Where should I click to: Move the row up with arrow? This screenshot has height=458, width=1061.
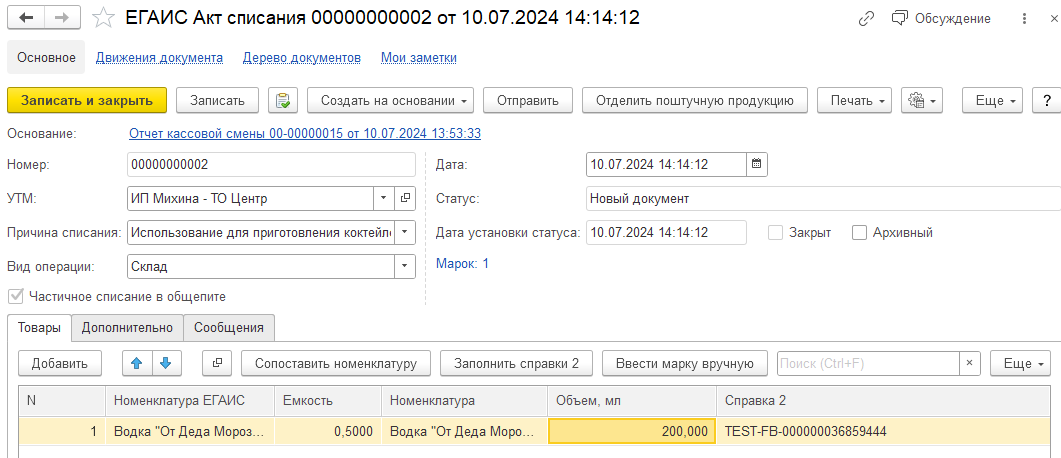[139, 363]
